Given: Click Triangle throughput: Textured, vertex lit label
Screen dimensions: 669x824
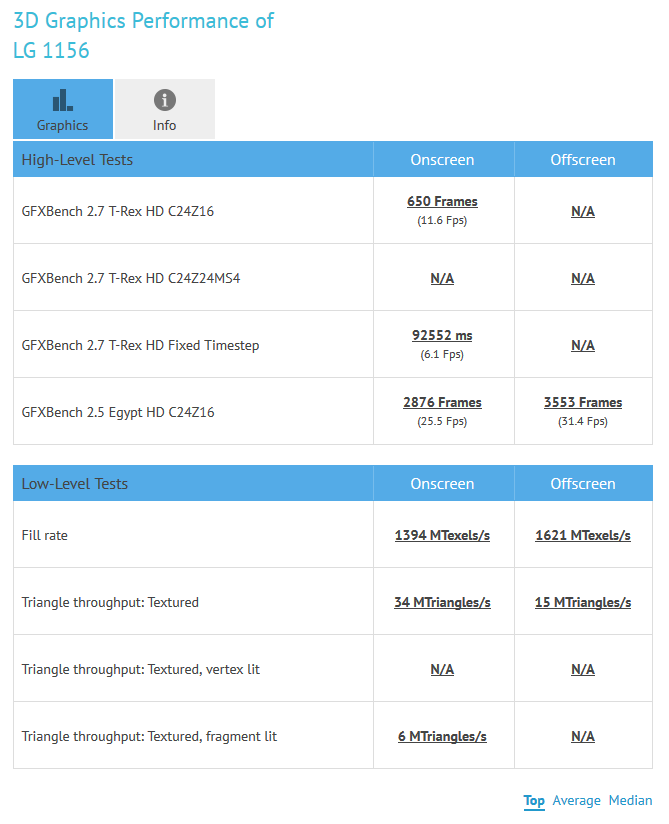Looking at the screenshot, I should pos(141,669).
